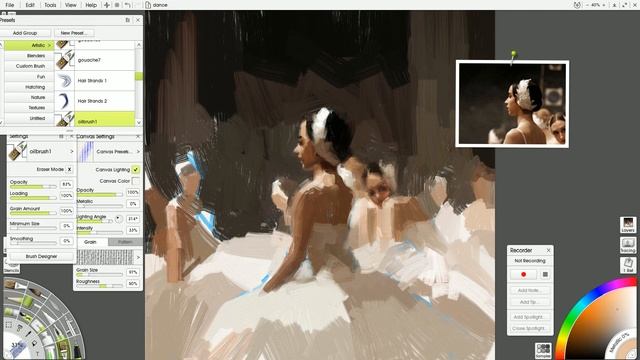The image size is (640, 360).
Task: Click Add Group button in Presets
Action: coord(25,33)
